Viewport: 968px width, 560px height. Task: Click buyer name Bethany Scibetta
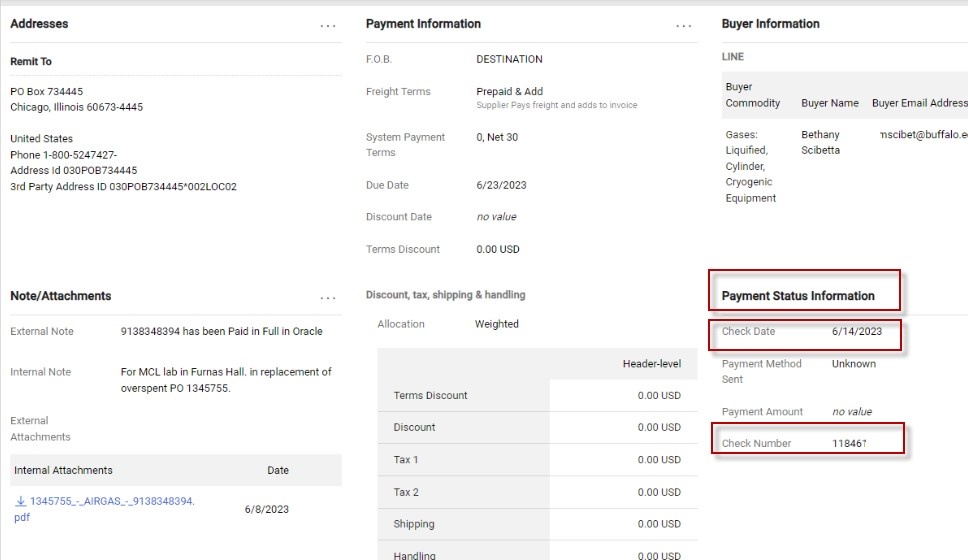tap(820, 142)
